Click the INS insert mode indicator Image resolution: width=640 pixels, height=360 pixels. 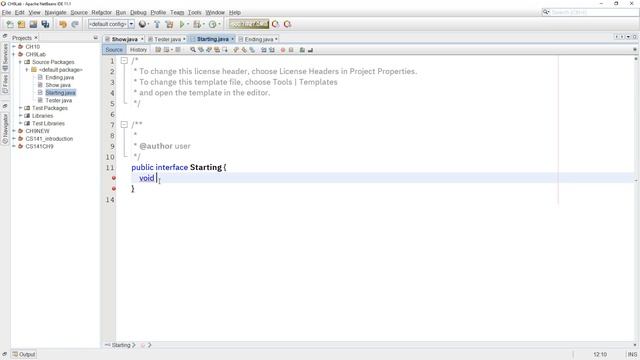click(632, 354)
